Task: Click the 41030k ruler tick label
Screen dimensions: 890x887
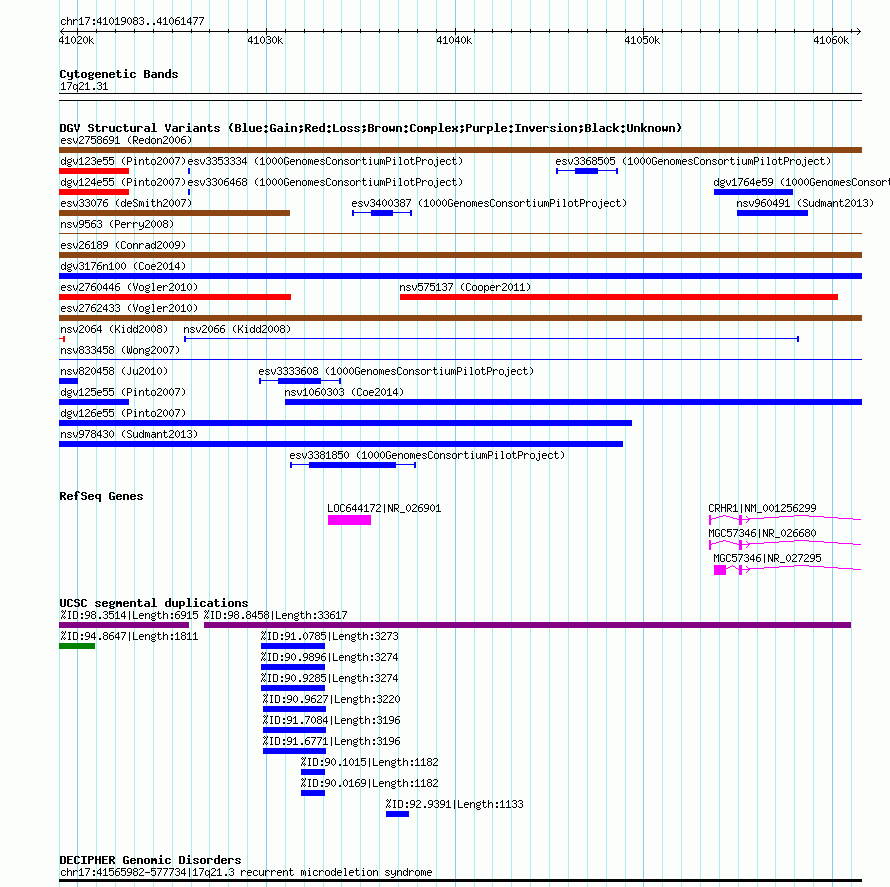Action: tap(265, 40)
